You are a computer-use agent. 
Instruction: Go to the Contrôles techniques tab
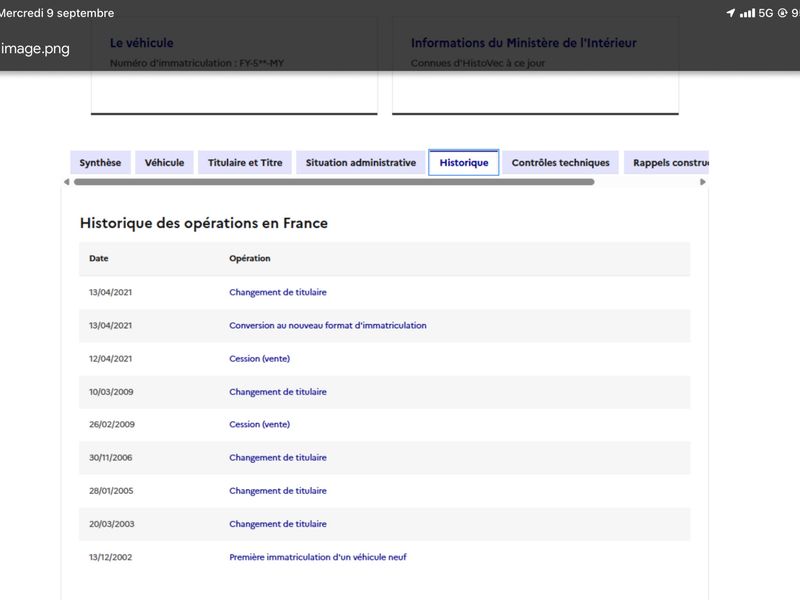[x=560, y=163]
